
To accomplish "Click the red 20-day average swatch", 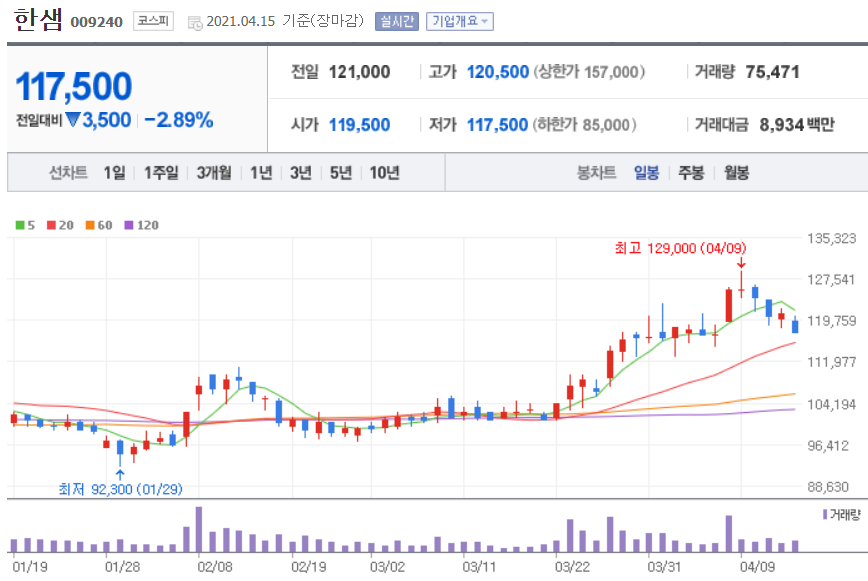I will 51,225.
